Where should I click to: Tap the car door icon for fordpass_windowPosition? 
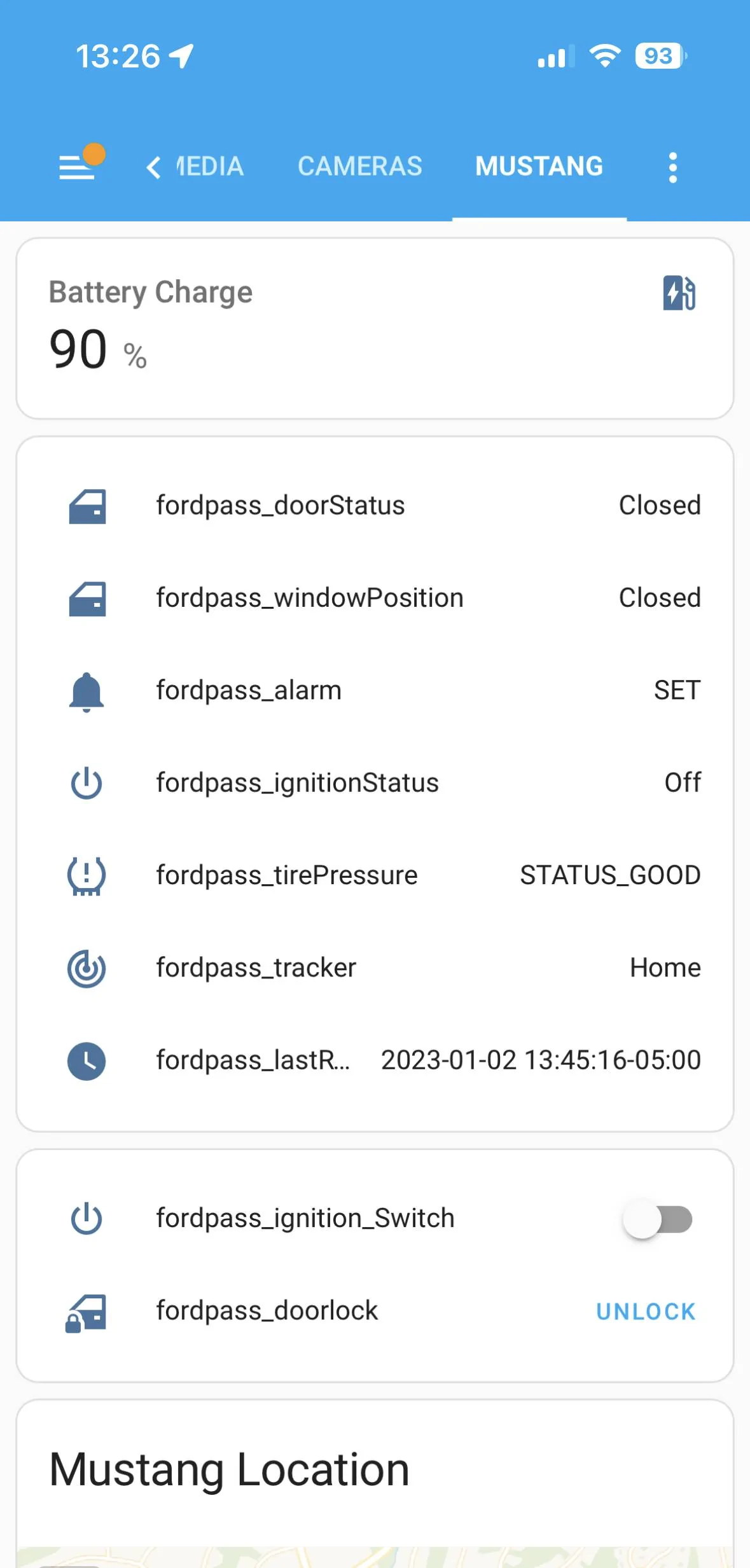tap(87, 599)
